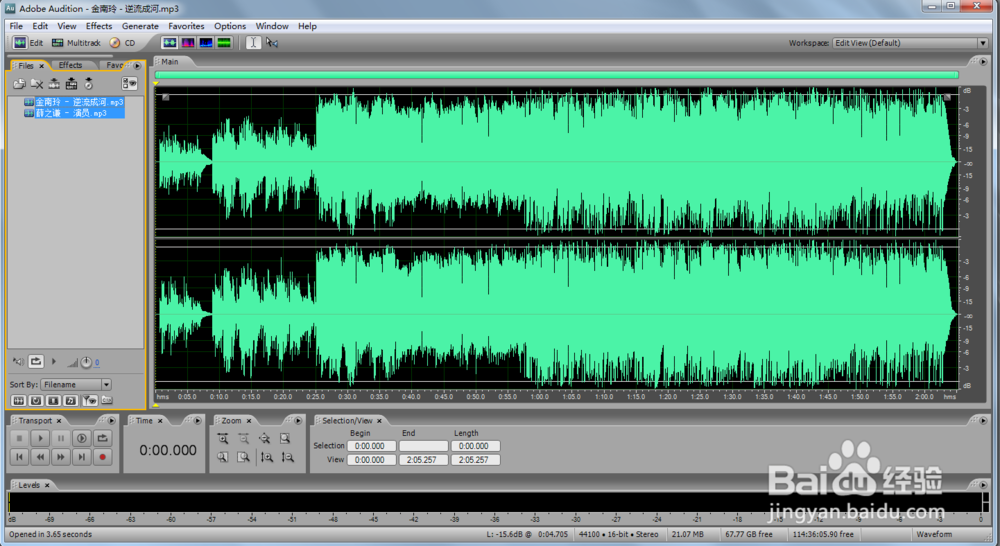This screenshot has width=1000, height=546.
Task: Click Close File icon in Files panel
Action: (37, 84)
